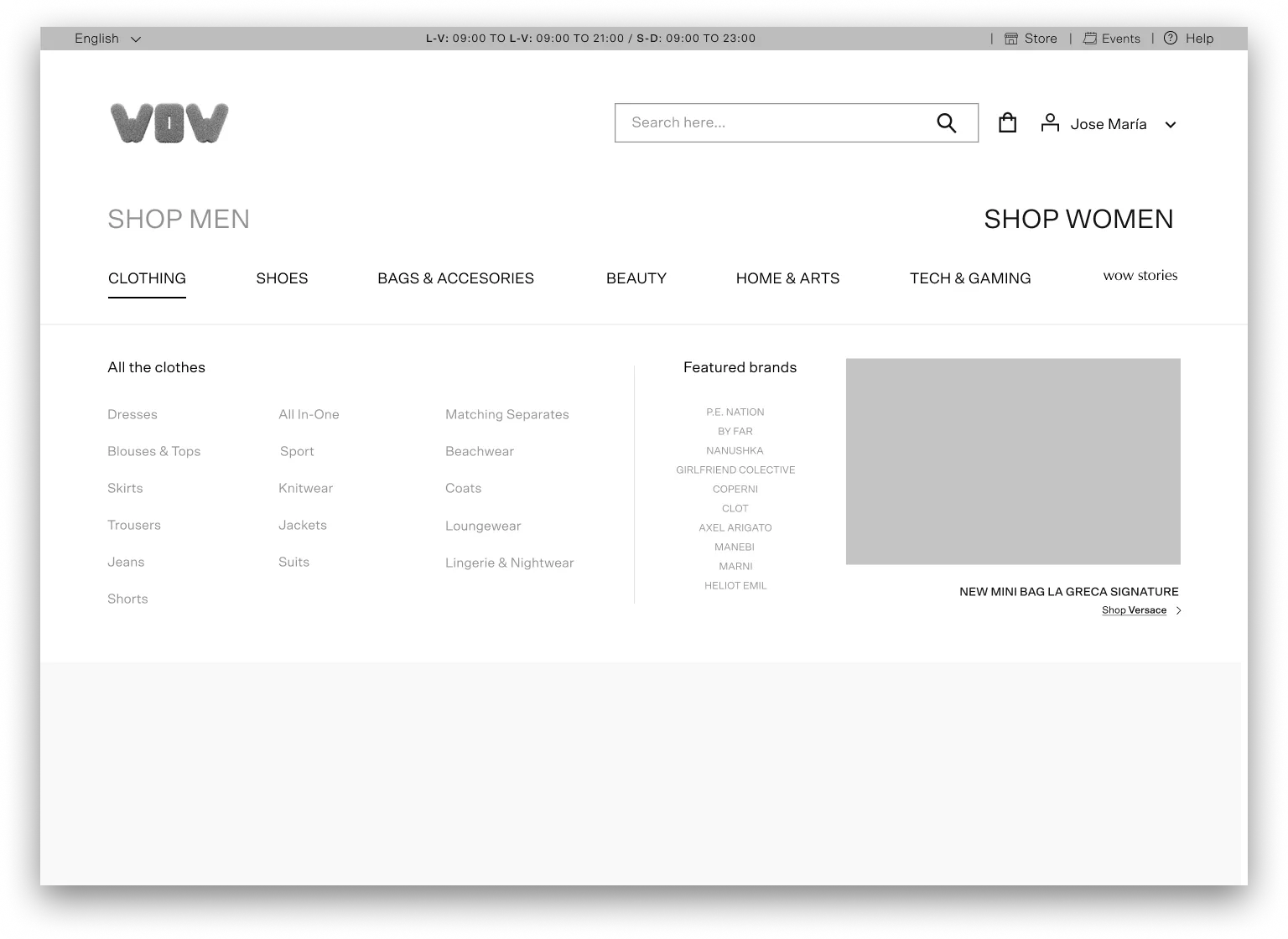Viewport: 1288px width, 939px height.
Task: Click the Events calendar icon
Action: [1089, 38]
